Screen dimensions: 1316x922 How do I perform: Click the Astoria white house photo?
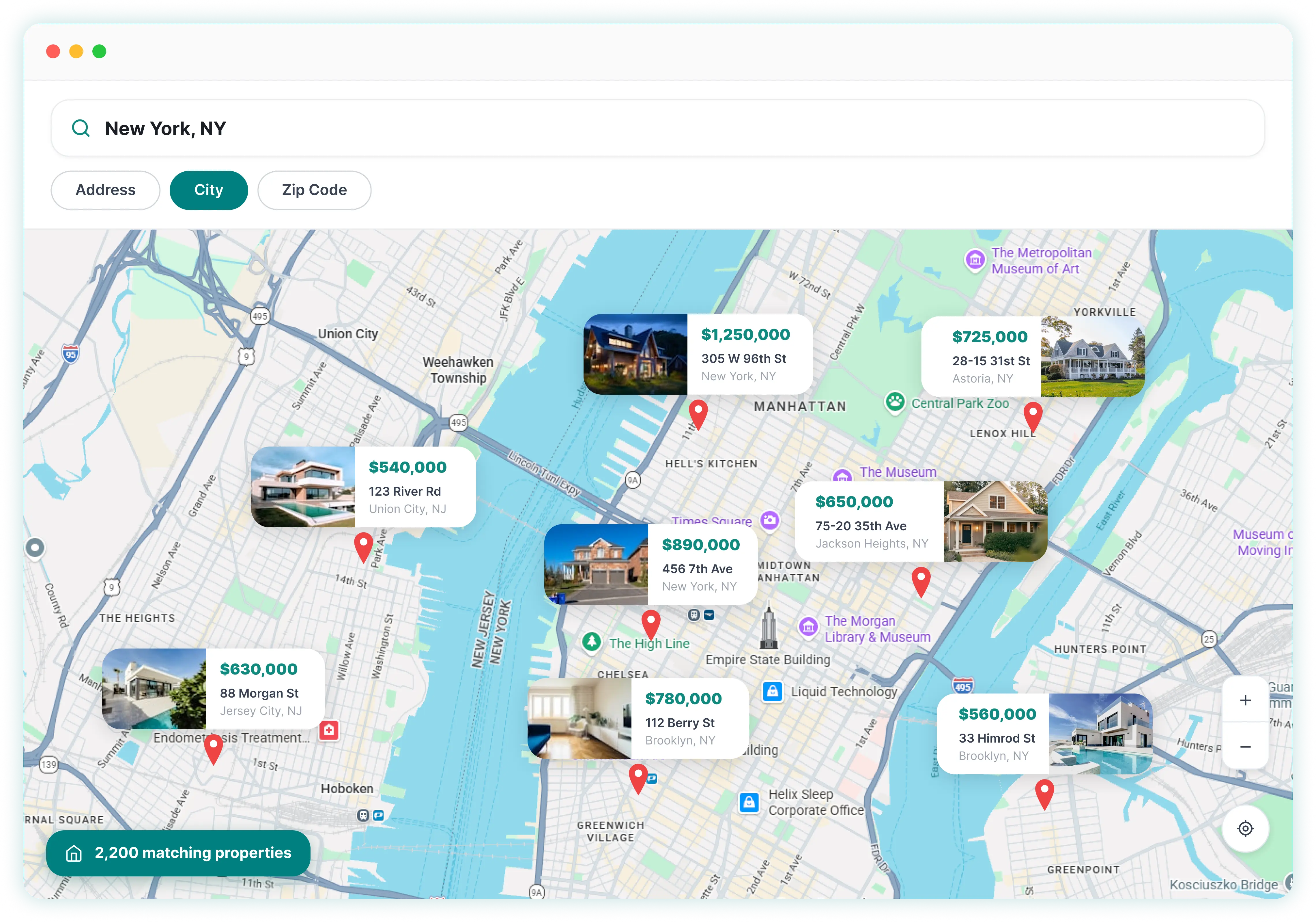pyautogui.click(x=1093, y=356)
